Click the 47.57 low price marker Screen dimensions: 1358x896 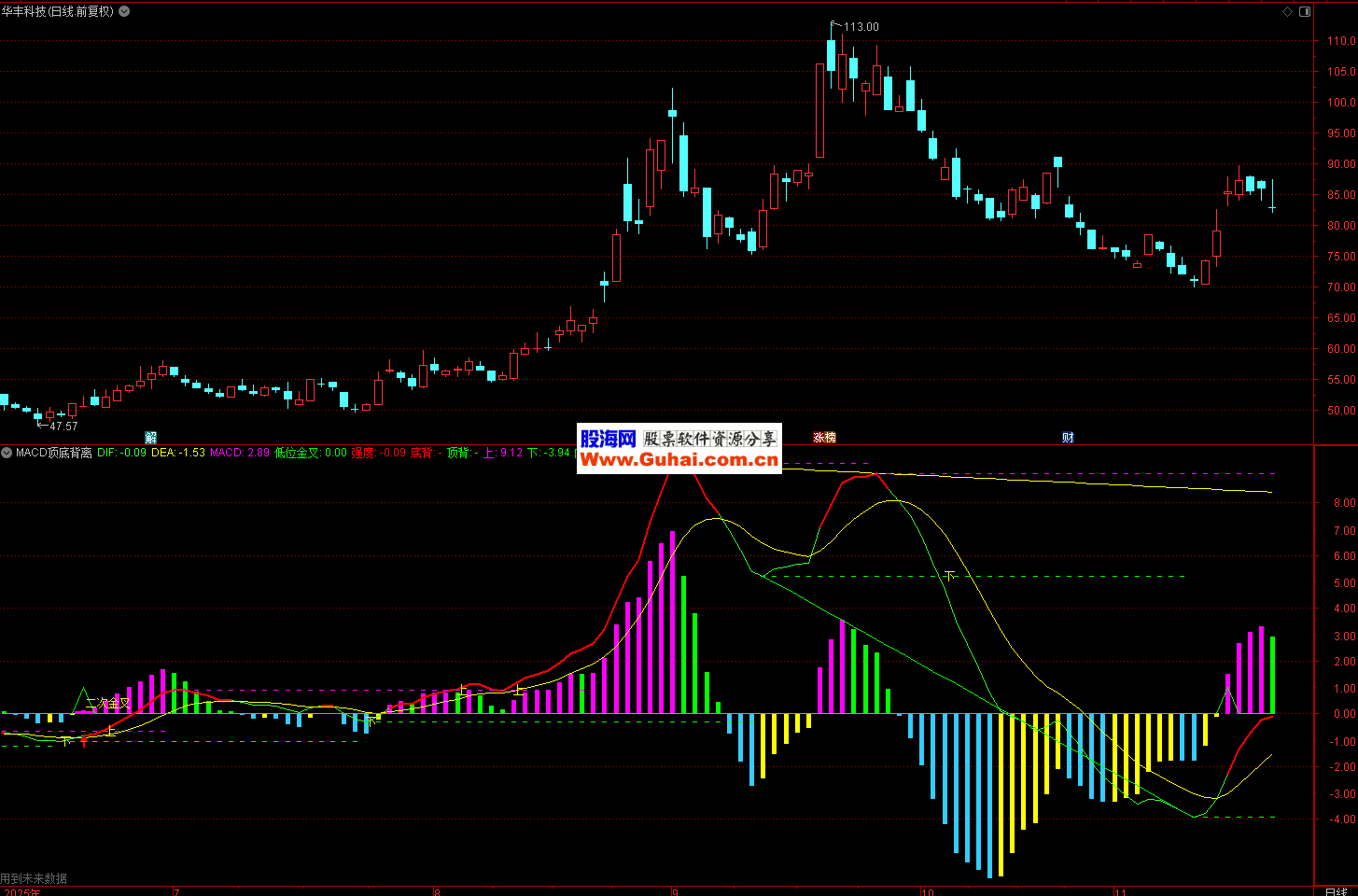[63, 427]
